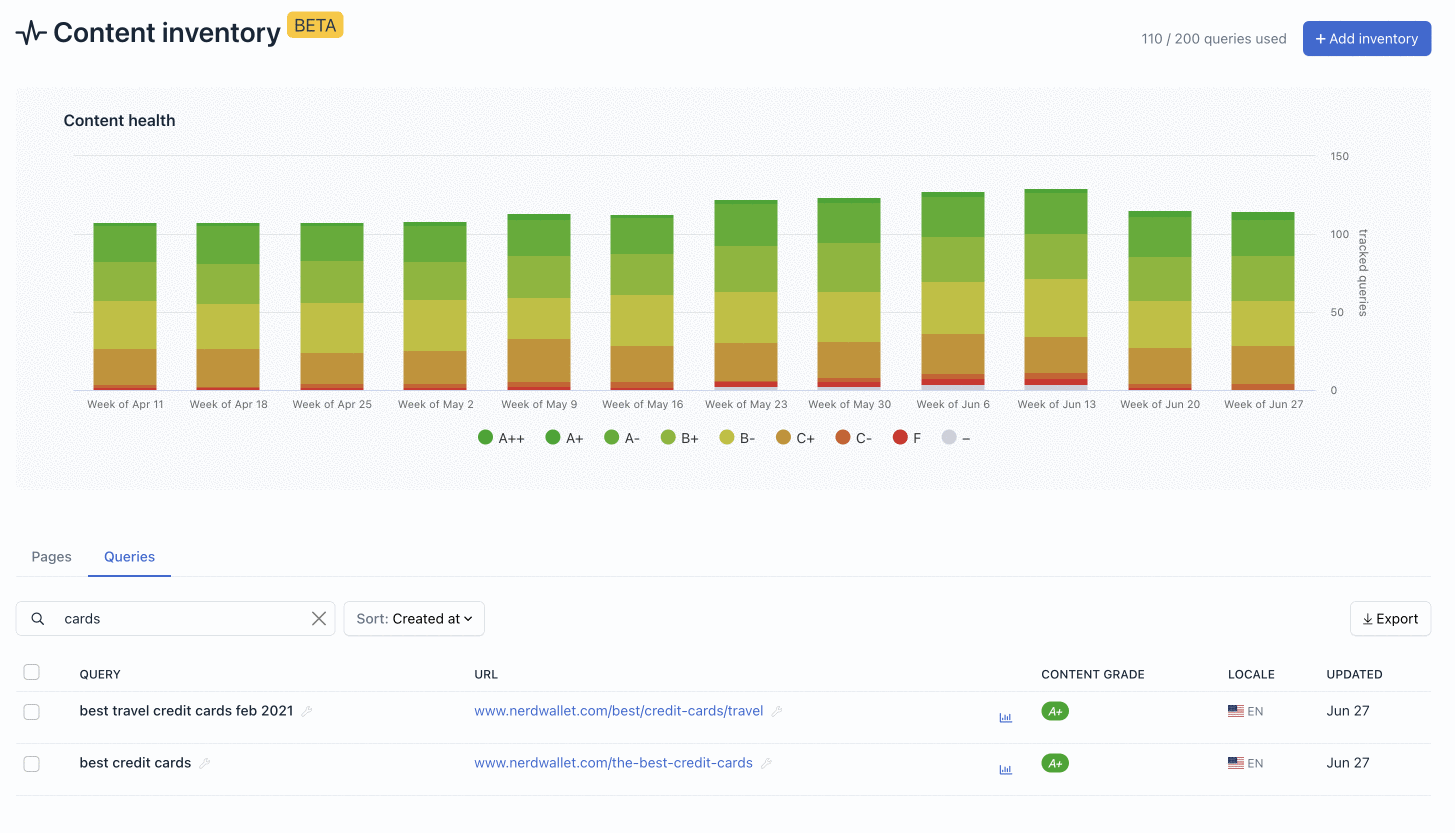This screenshot has width=1455, height=833.
Task: Toggle the select-all checkbox in table header
Action: click(31, 672)
